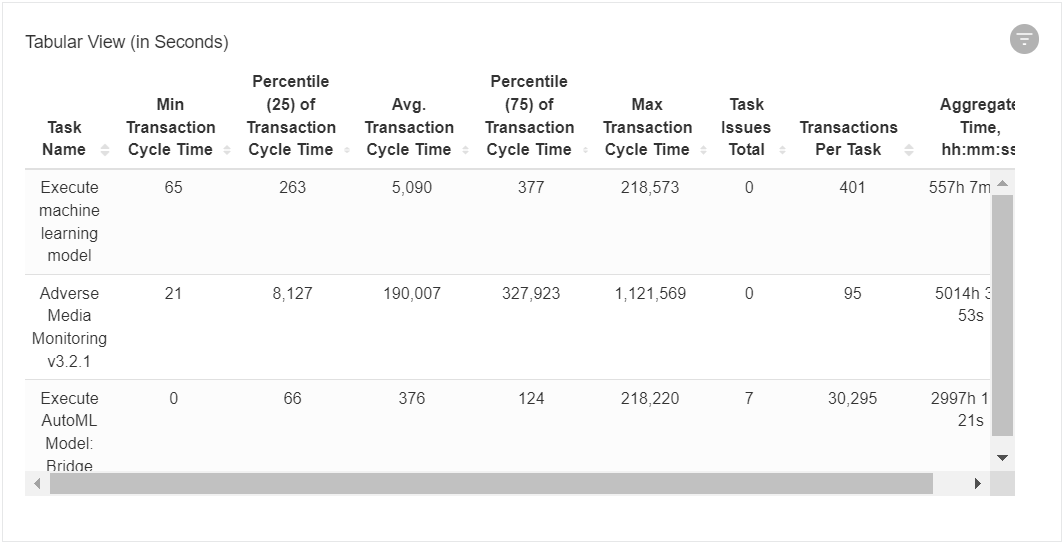Select the Adverse Media Monitoring v3.2.1 row
The image size is (1064, 544).
(508, 327)
